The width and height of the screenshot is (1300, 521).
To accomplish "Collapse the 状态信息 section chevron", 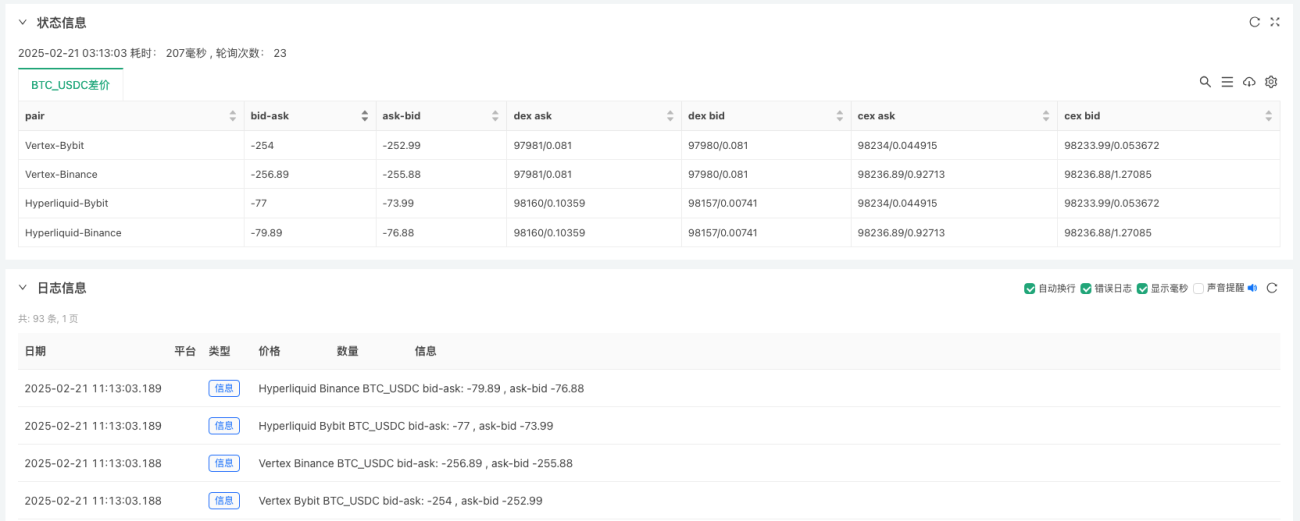I will [x=23, y=22].
